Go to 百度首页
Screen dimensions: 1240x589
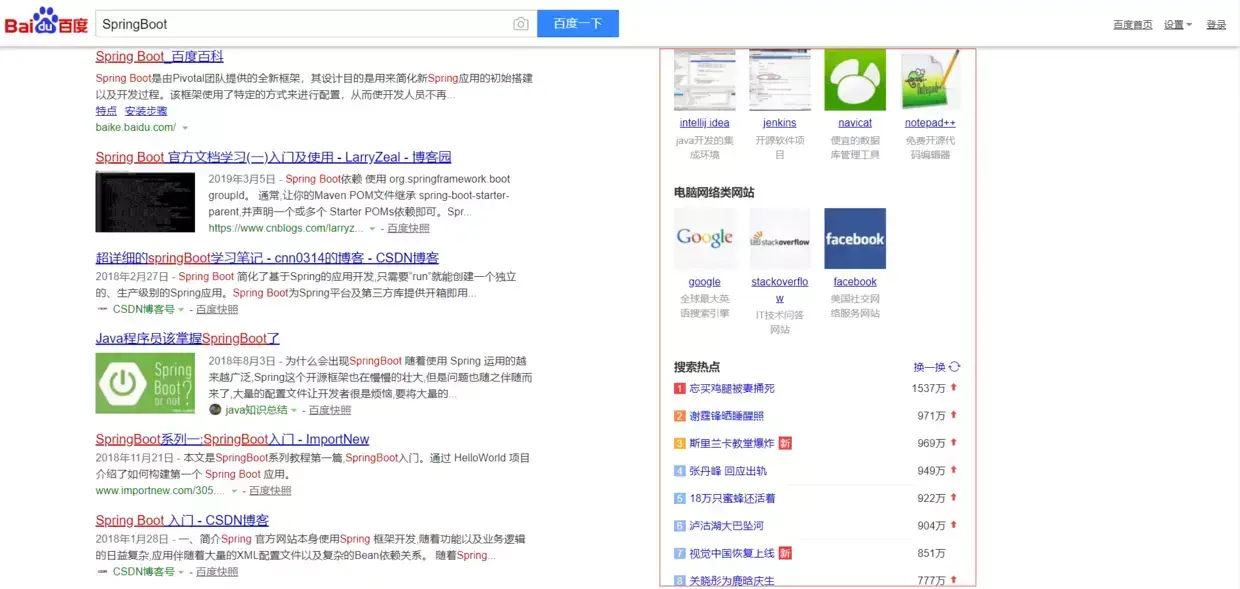pyautogui.click(x=1133, y=25)
